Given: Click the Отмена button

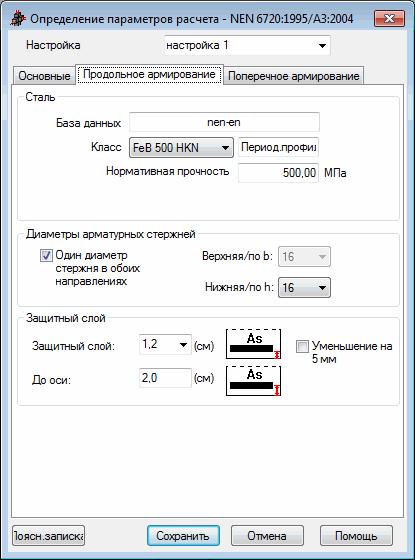Looking at the screenshot, I should pyautogui.click(x=267, y=536).
